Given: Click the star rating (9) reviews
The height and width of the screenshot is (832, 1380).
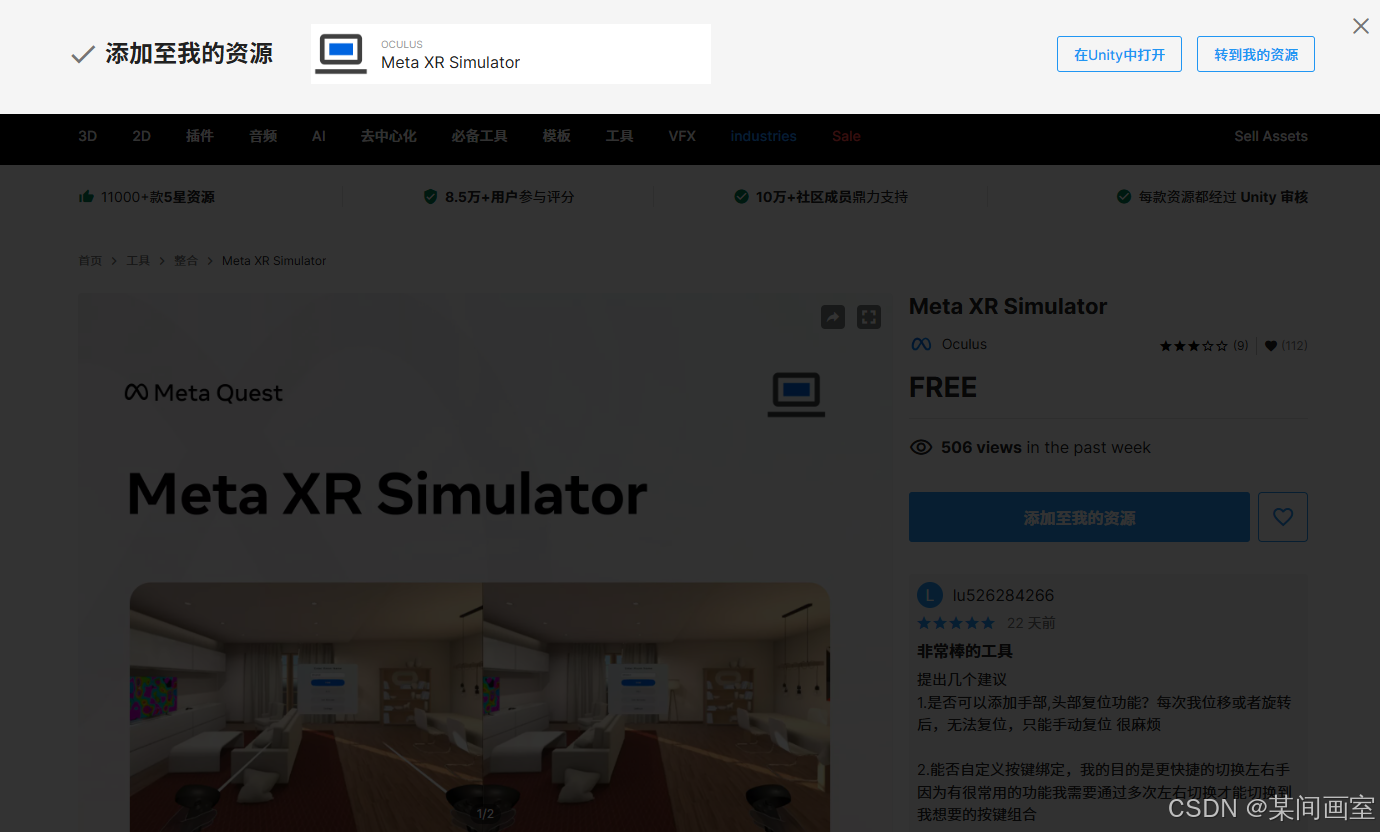Looking at the screenshot, I should pyautogui.click(x=1203, y=346).
